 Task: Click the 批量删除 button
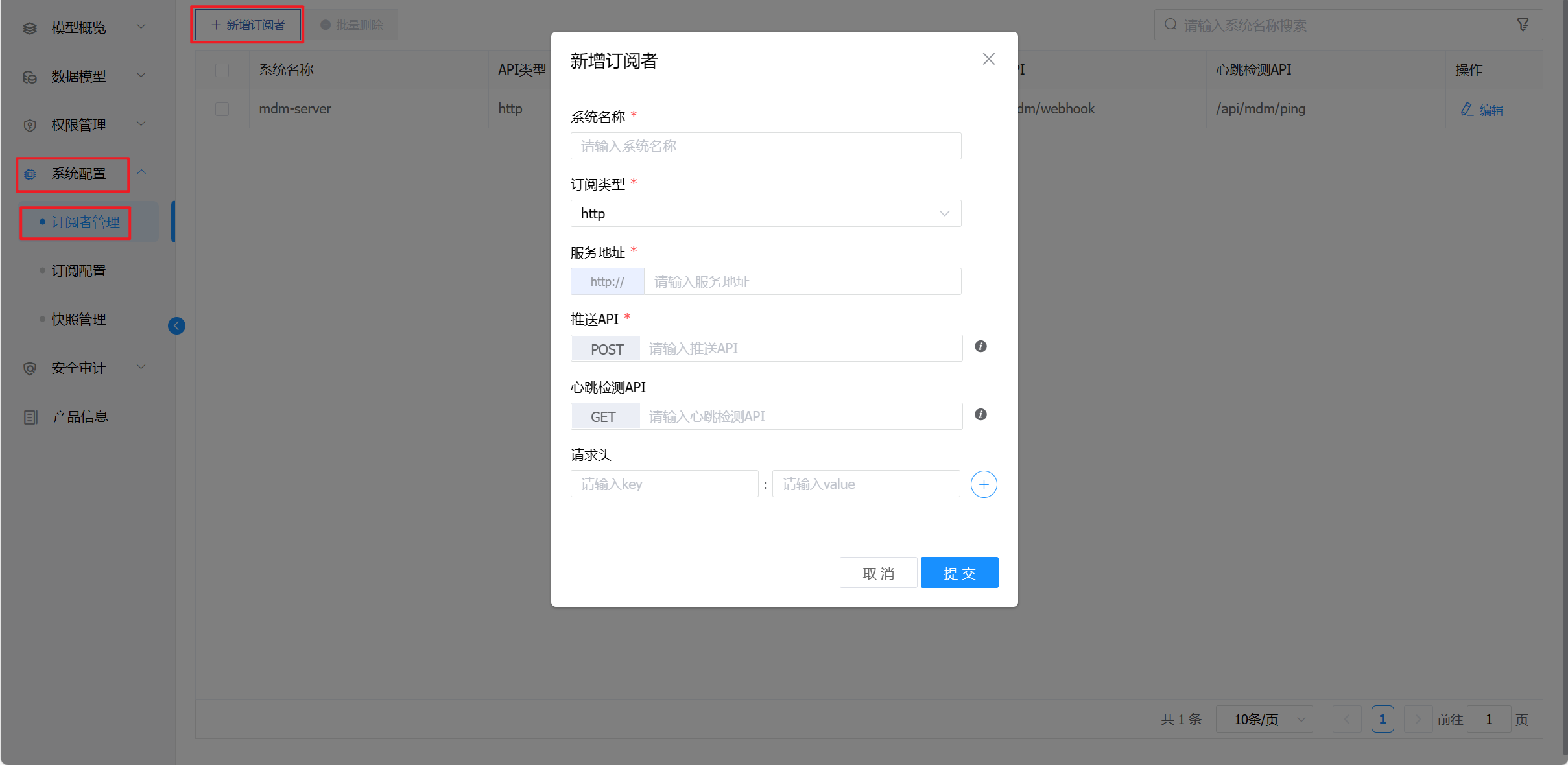coord(352,25)
